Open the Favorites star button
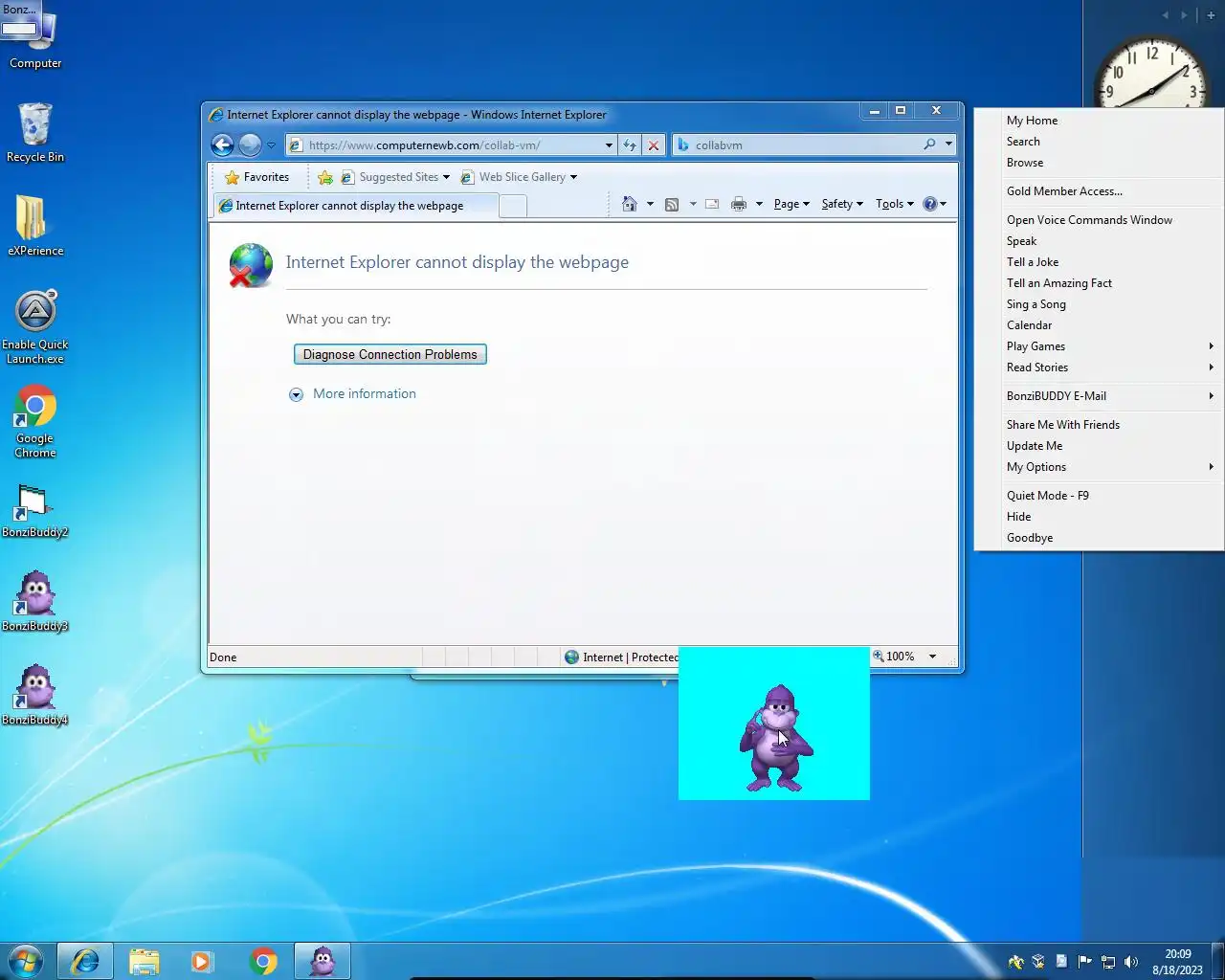 tap(256, 177)
